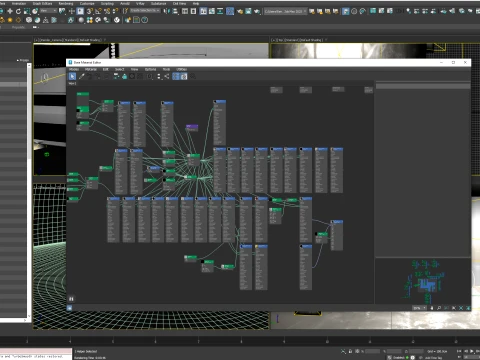Switch to View1 tab in Slate editor
This screenshot has height=360, width=480.
click(x=72, y=84)
